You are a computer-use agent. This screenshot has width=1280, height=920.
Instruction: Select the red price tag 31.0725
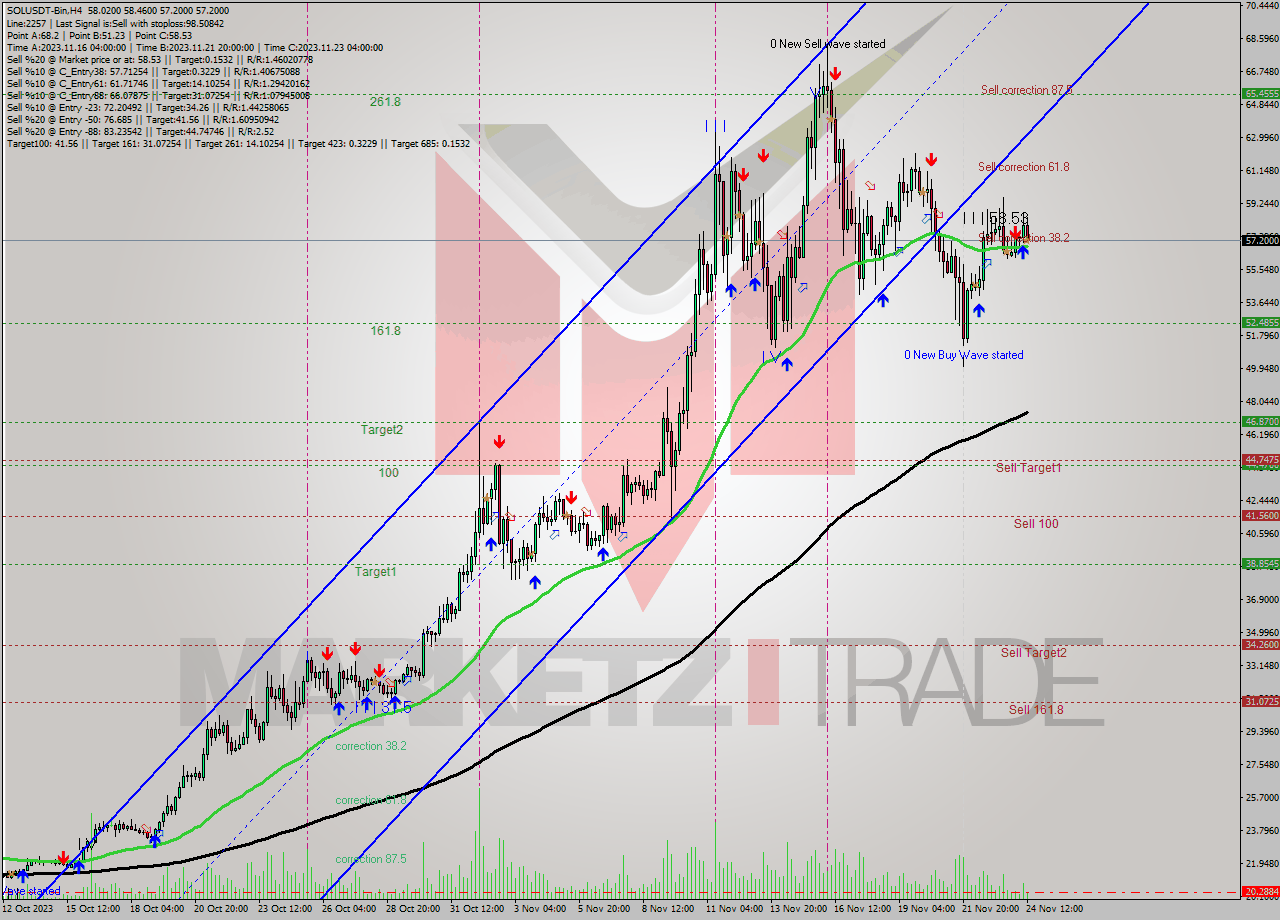pos(1260,701)
